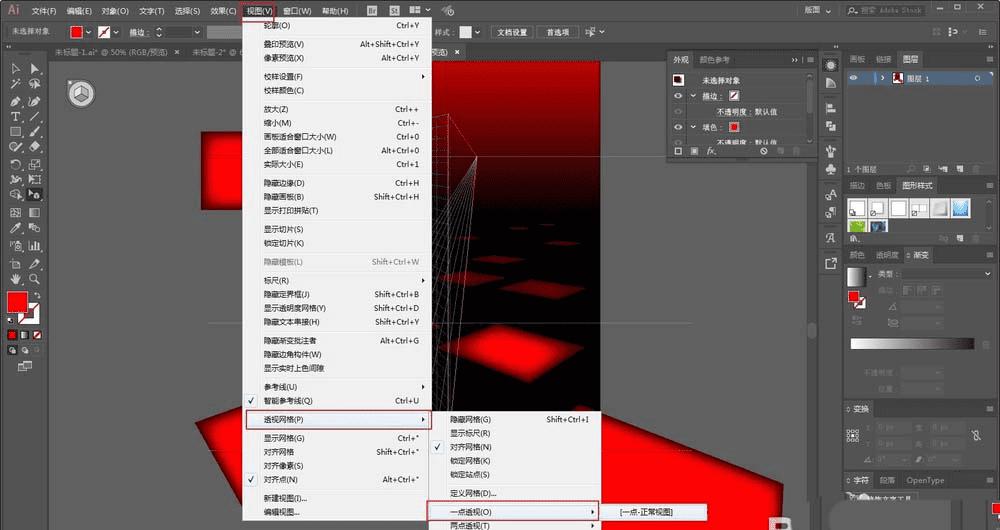The width and height of the screenshot is (1000, 530).
Task: Toggle visibility of 图层 1 layer
Action: (x=853, y=78)
